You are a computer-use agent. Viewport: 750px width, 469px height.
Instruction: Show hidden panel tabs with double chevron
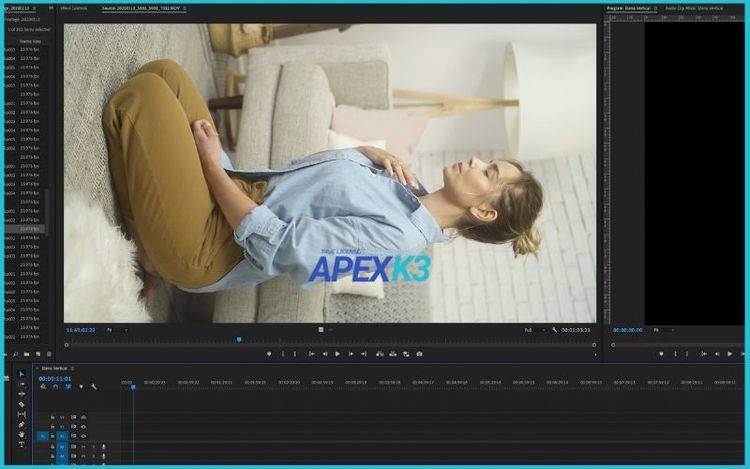51,9
